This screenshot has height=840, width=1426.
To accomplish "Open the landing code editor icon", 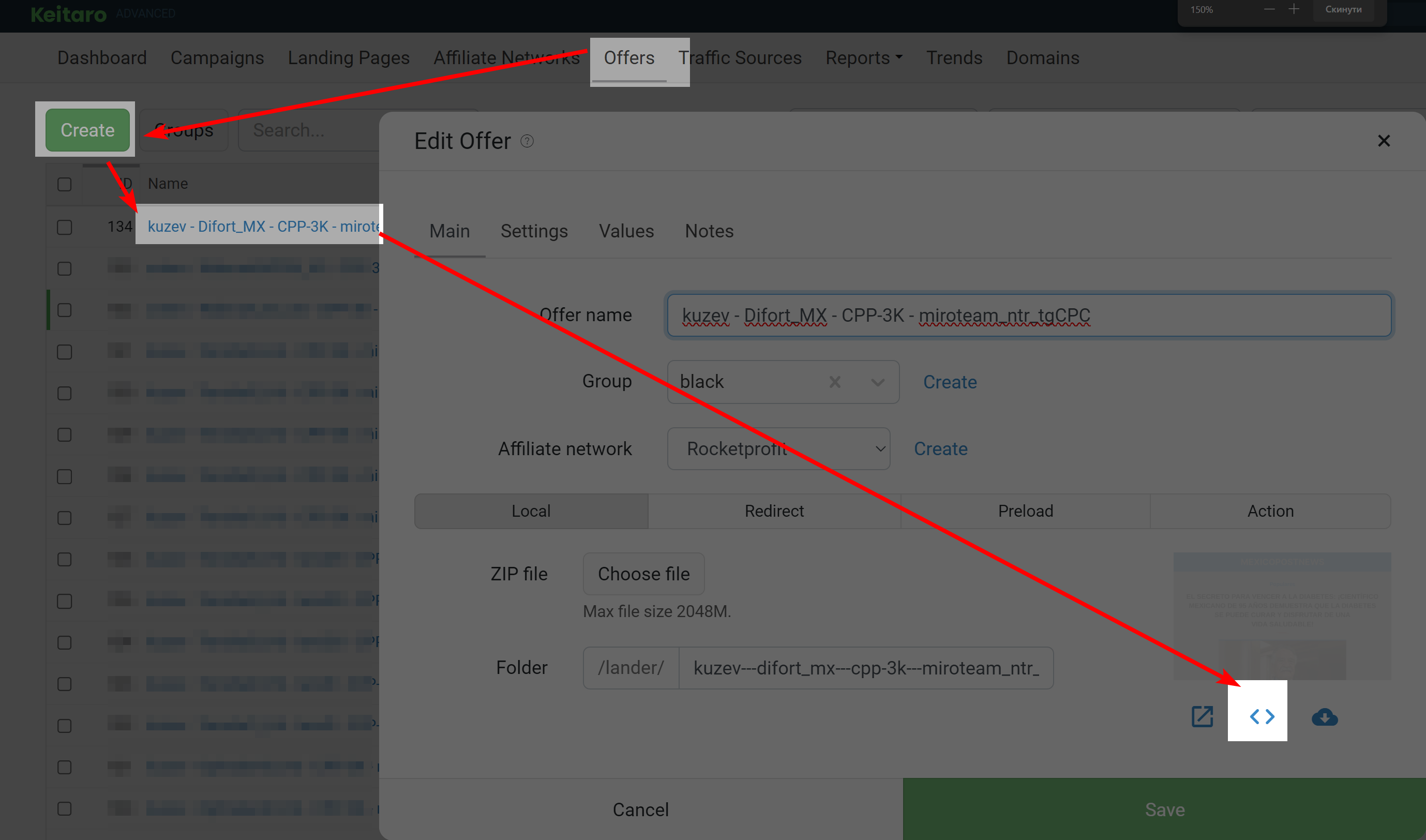I will point(1262,716).
